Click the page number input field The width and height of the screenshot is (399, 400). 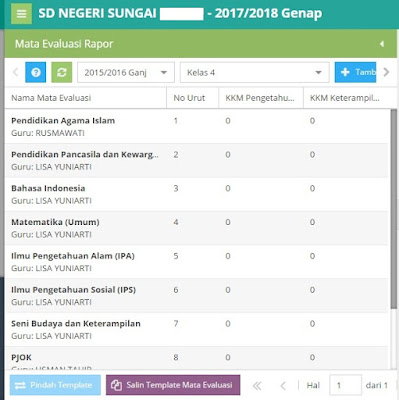[345, 385]
